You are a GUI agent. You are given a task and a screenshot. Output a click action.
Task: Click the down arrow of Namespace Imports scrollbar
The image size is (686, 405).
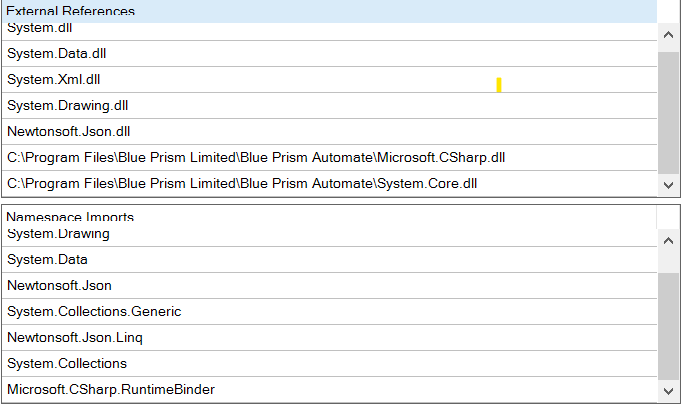668,391
